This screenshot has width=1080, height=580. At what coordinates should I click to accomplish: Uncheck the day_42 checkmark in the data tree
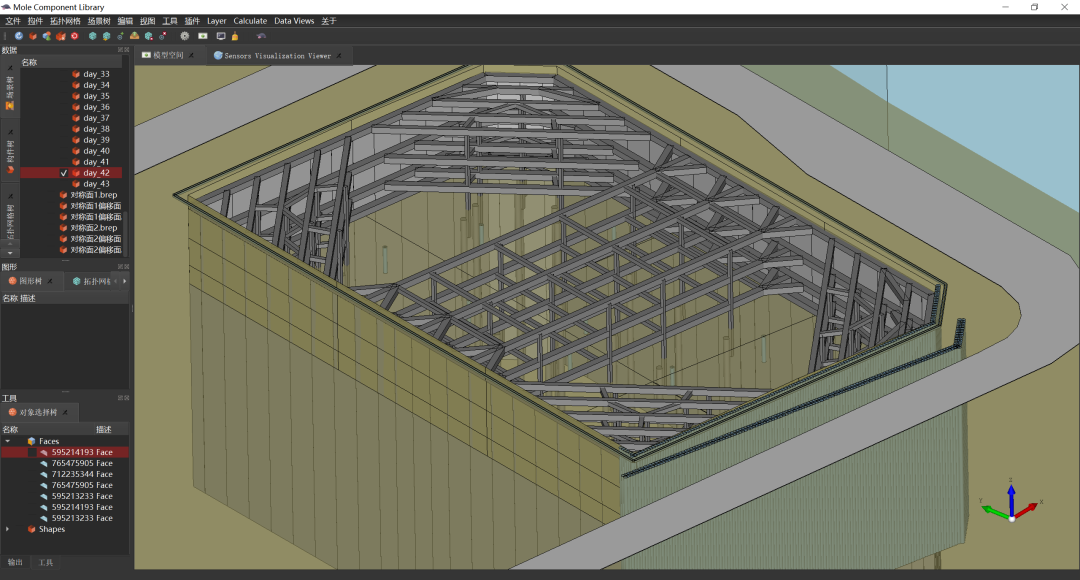coord(64,173)
